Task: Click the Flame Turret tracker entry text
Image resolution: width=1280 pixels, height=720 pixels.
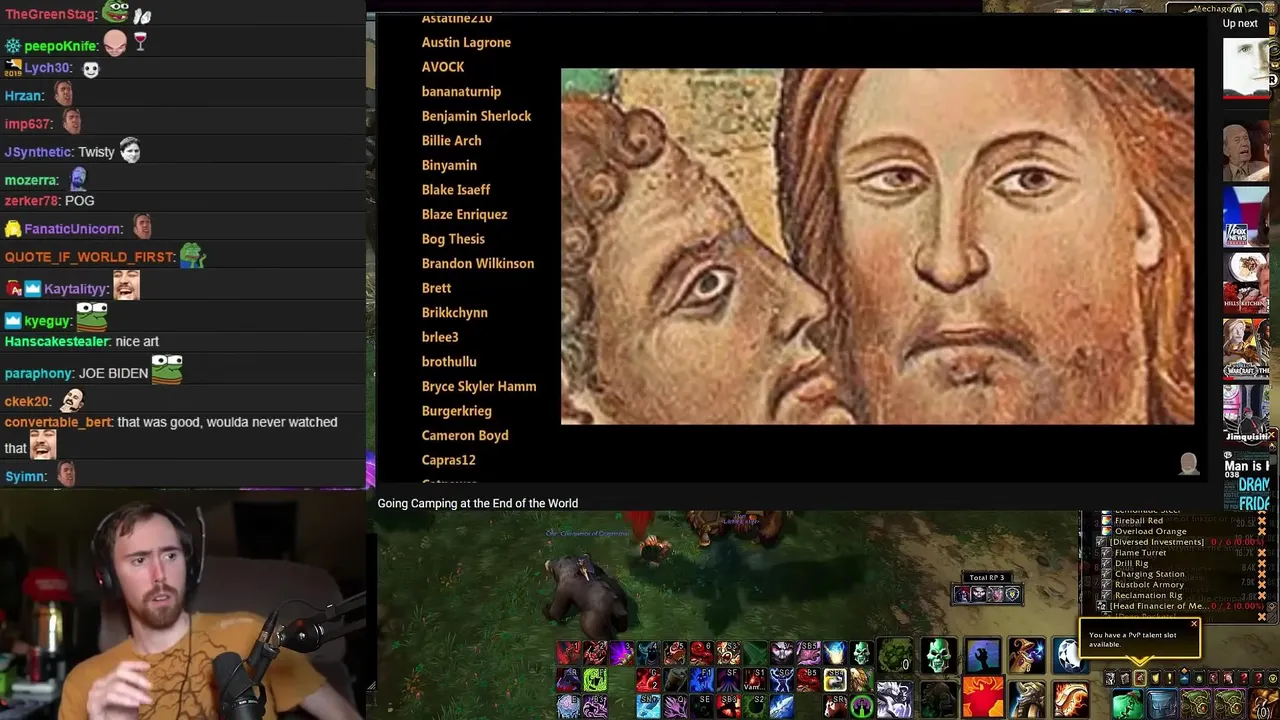Action: 1140,553
